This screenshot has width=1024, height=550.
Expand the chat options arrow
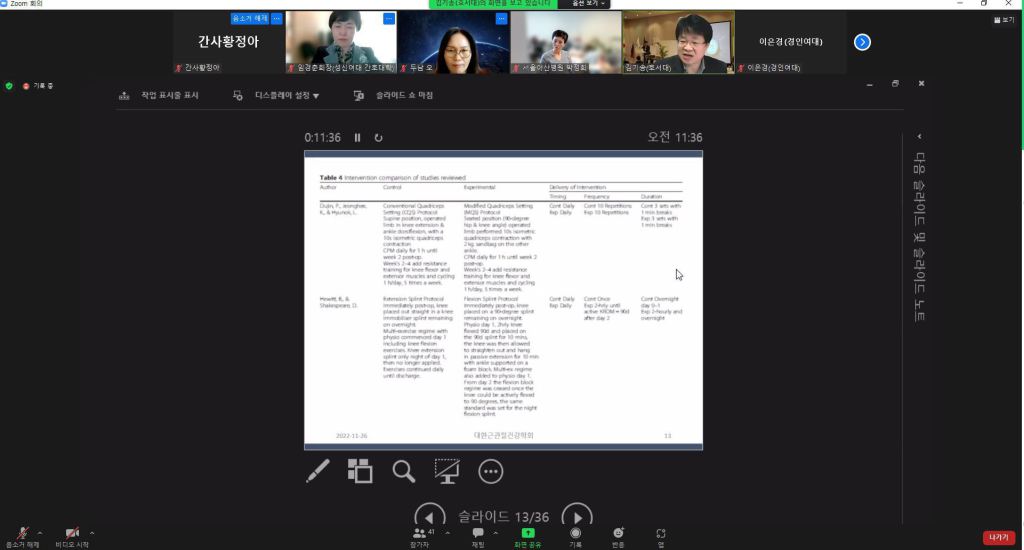[x=496, y=533]
